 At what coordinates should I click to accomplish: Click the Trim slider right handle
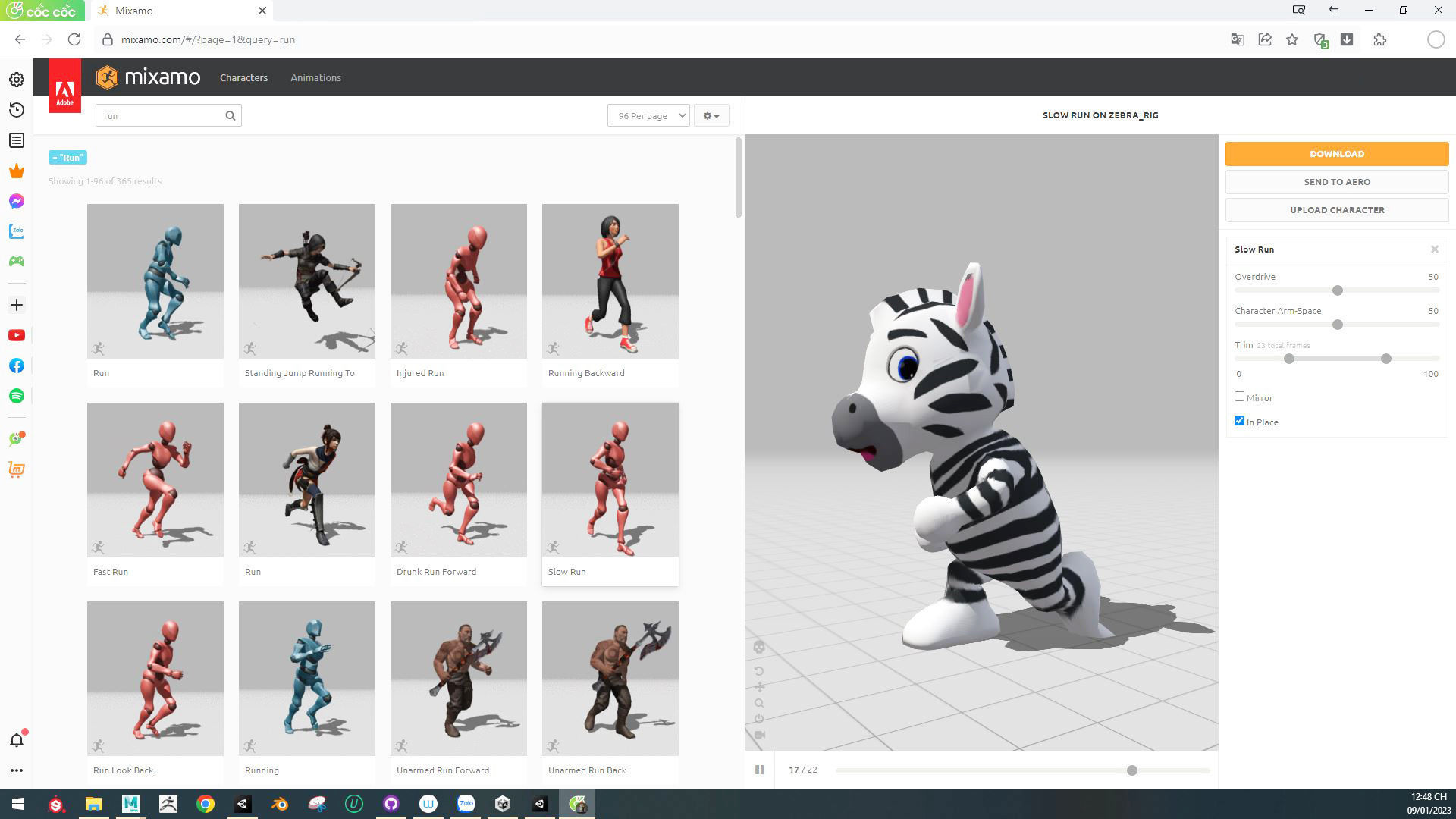pyautogui.click(x=1386, y=359)
